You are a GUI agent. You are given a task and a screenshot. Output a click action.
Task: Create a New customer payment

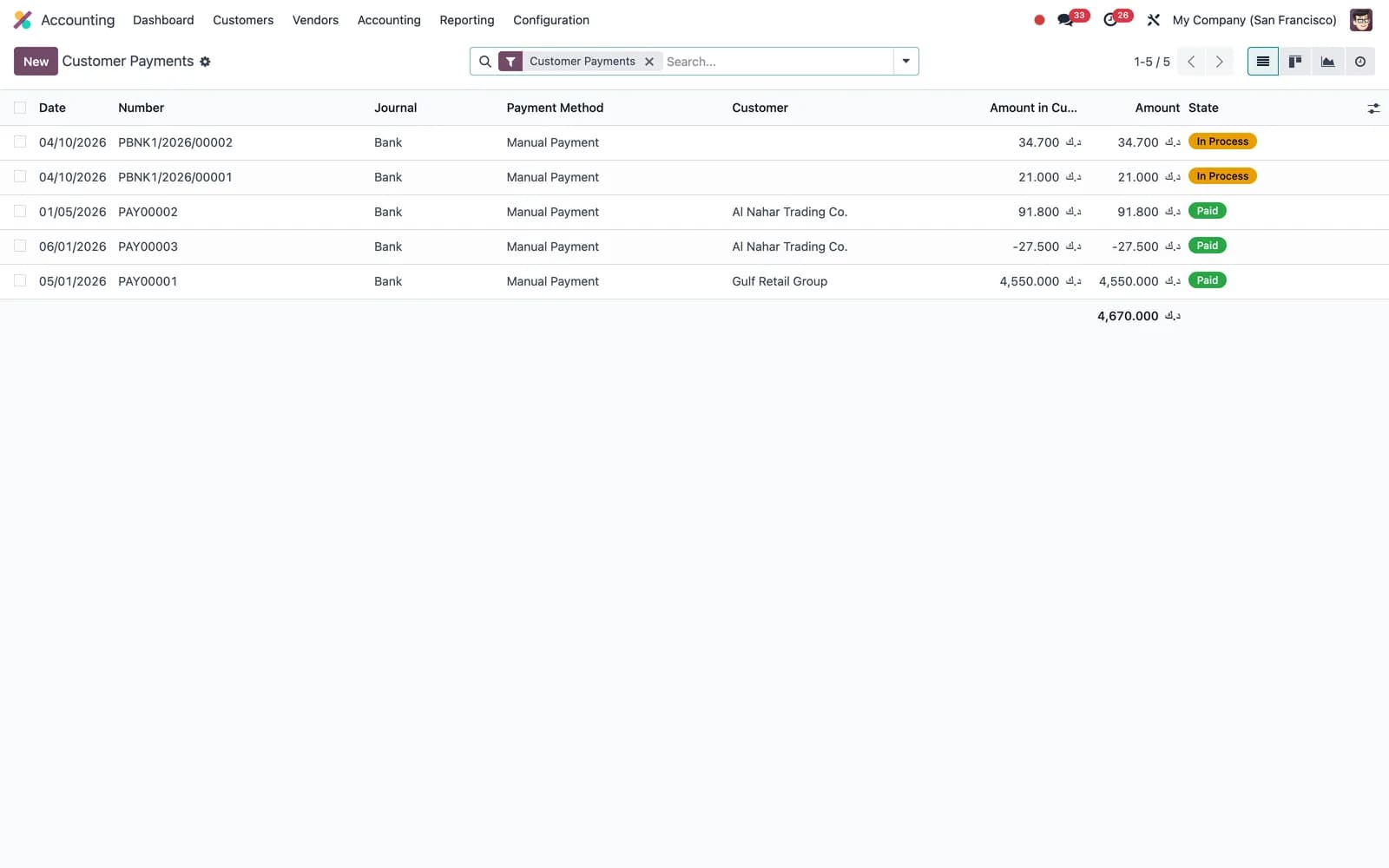coord(36,62)
